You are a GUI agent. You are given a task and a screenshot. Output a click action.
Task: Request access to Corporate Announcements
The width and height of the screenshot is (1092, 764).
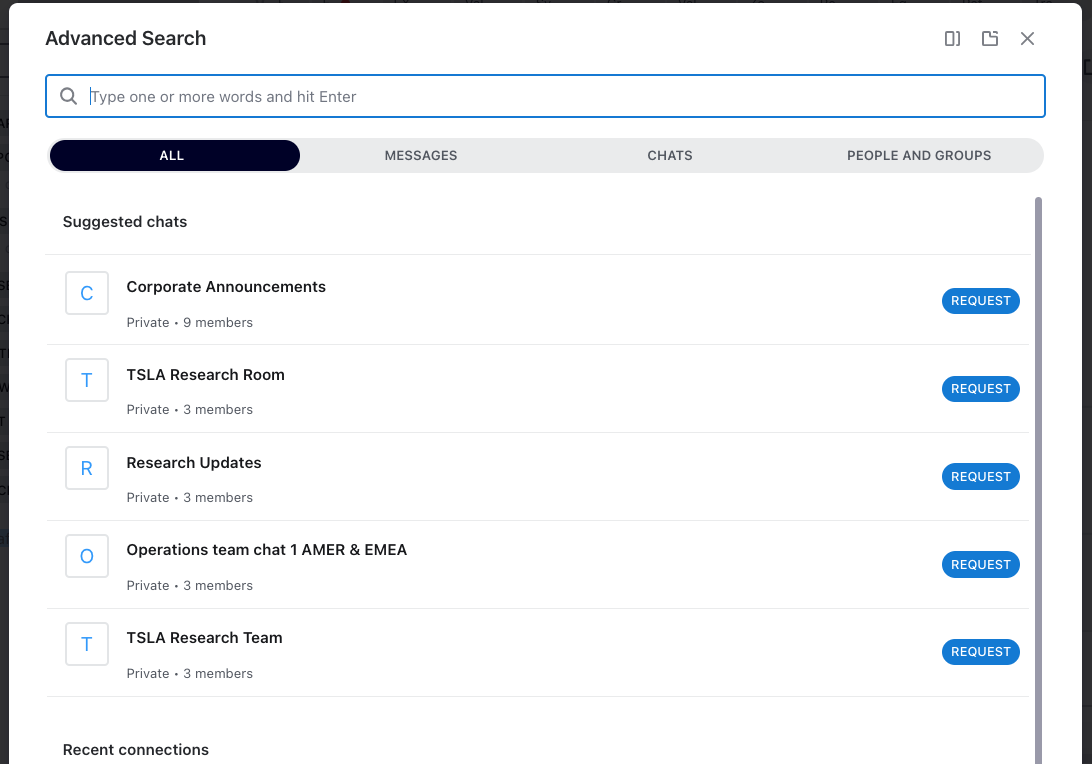tap(981, 301)
